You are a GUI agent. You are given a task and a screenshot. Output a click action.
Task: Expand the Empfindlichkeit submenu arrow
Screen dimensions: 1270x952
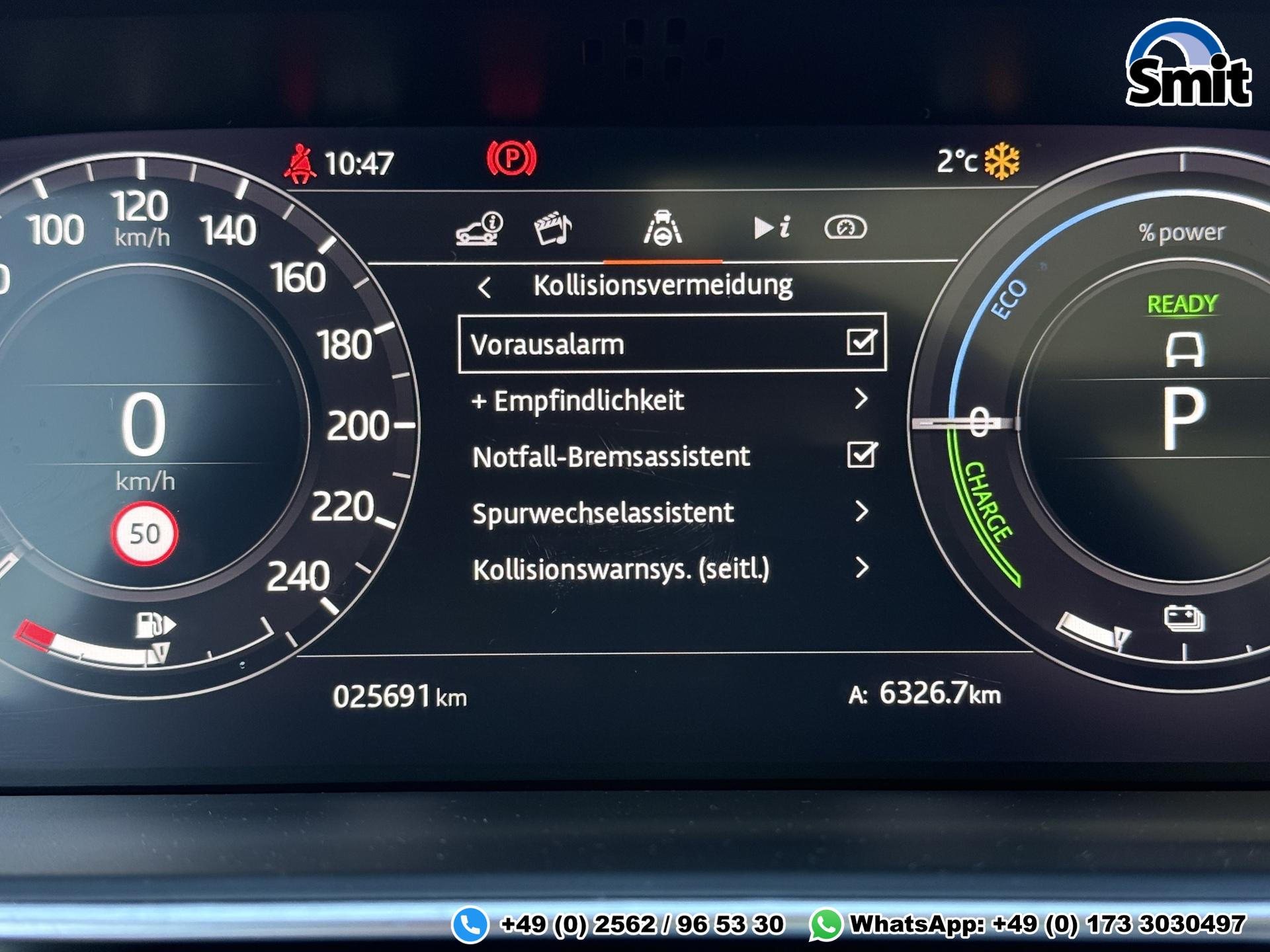tap(861, 399)
